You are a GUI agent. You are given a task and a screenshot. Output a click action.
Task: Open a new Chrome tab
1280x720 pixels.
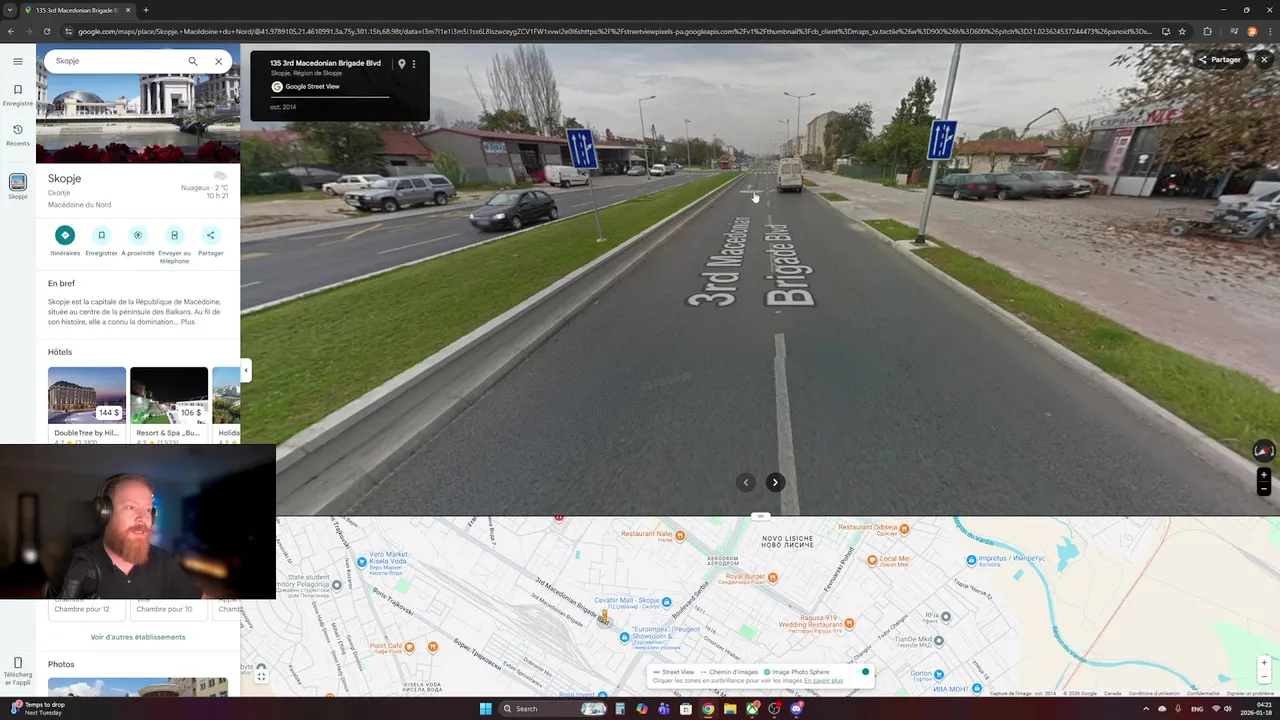[x=146, y=10]
